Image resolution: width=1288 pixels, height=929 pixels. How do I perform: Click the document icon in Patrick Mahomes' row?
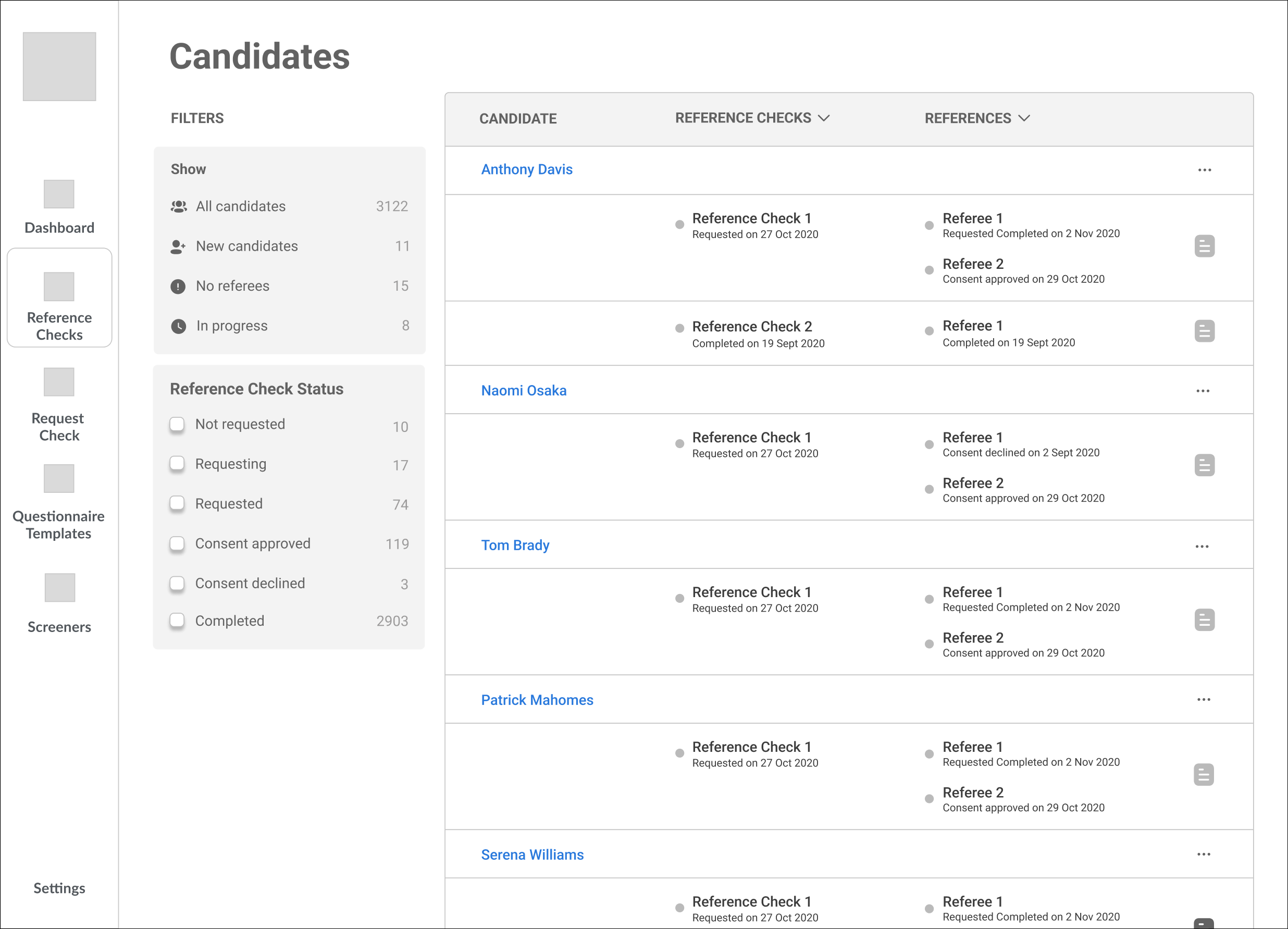1203,775
